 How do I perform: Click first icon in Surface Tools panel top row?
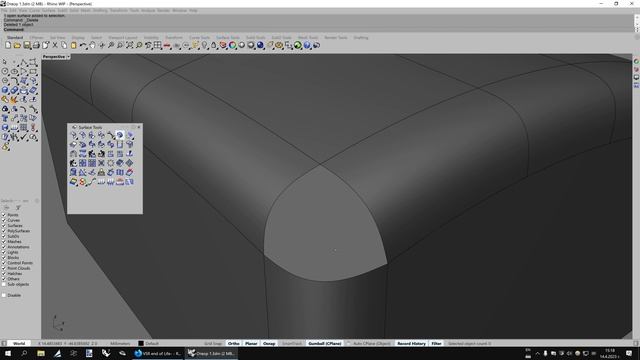[x=73, y=135]
